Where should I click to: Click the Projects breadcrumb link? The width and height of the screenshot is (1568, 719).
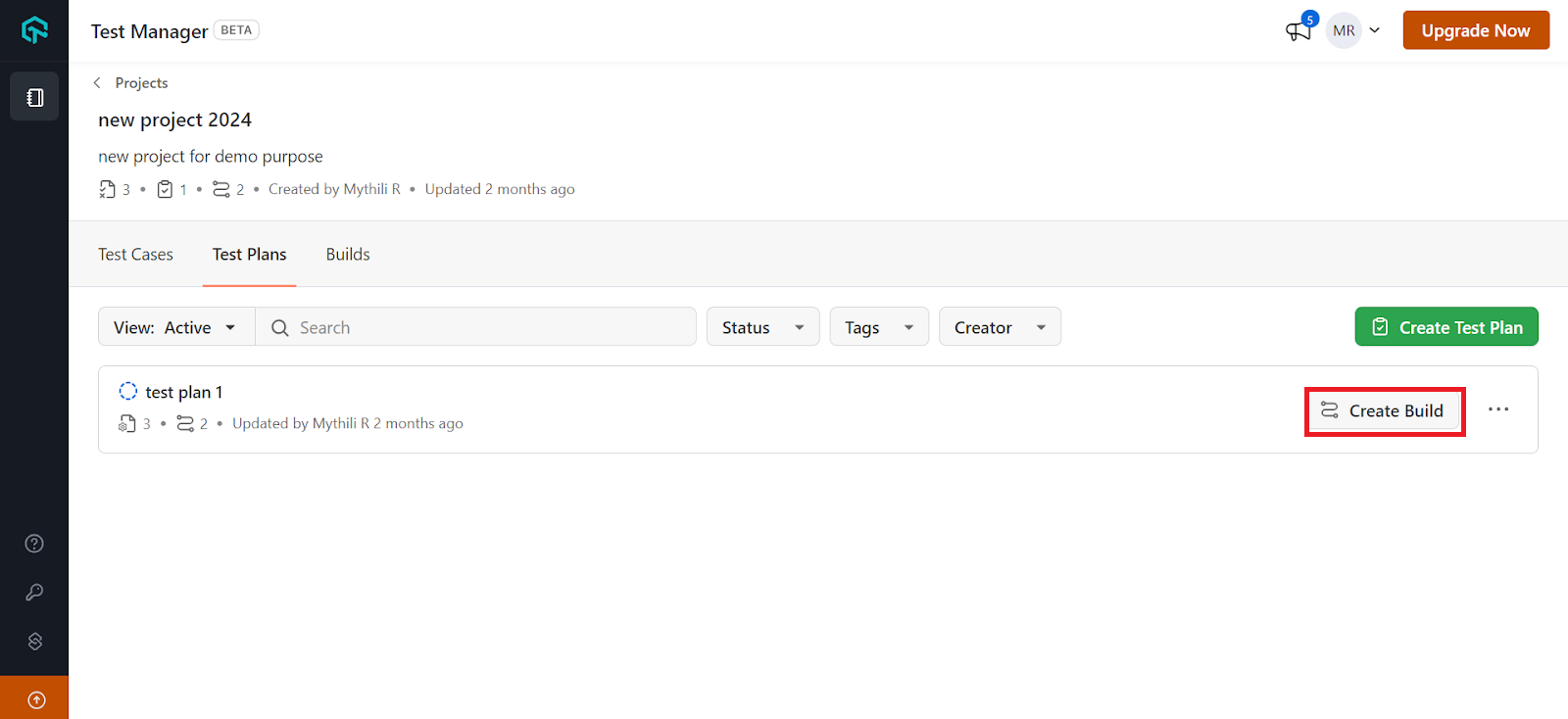[141, 83]
